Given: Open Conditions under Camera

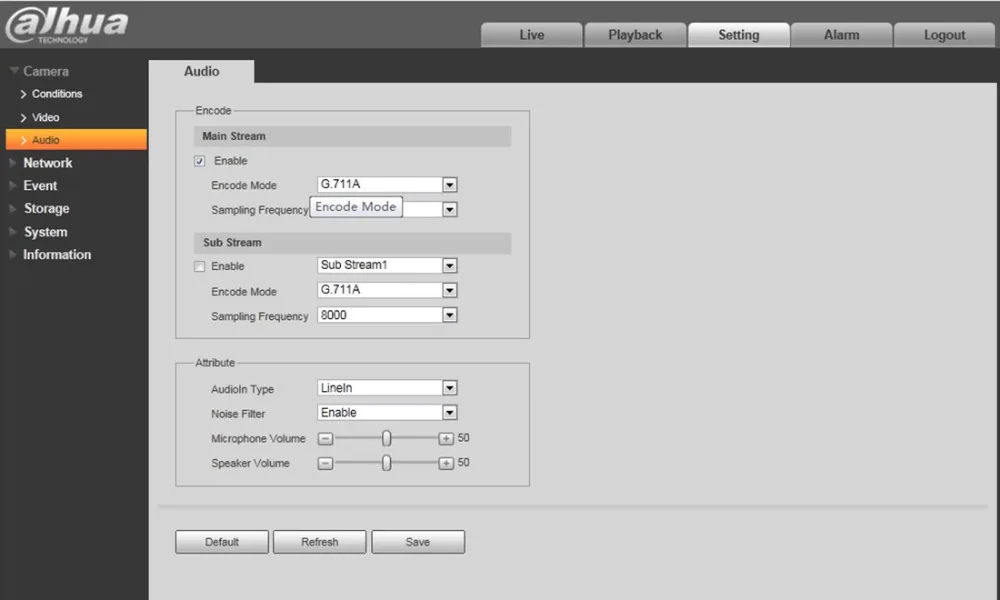Looking at the screenshot, I should pos(51,94).
